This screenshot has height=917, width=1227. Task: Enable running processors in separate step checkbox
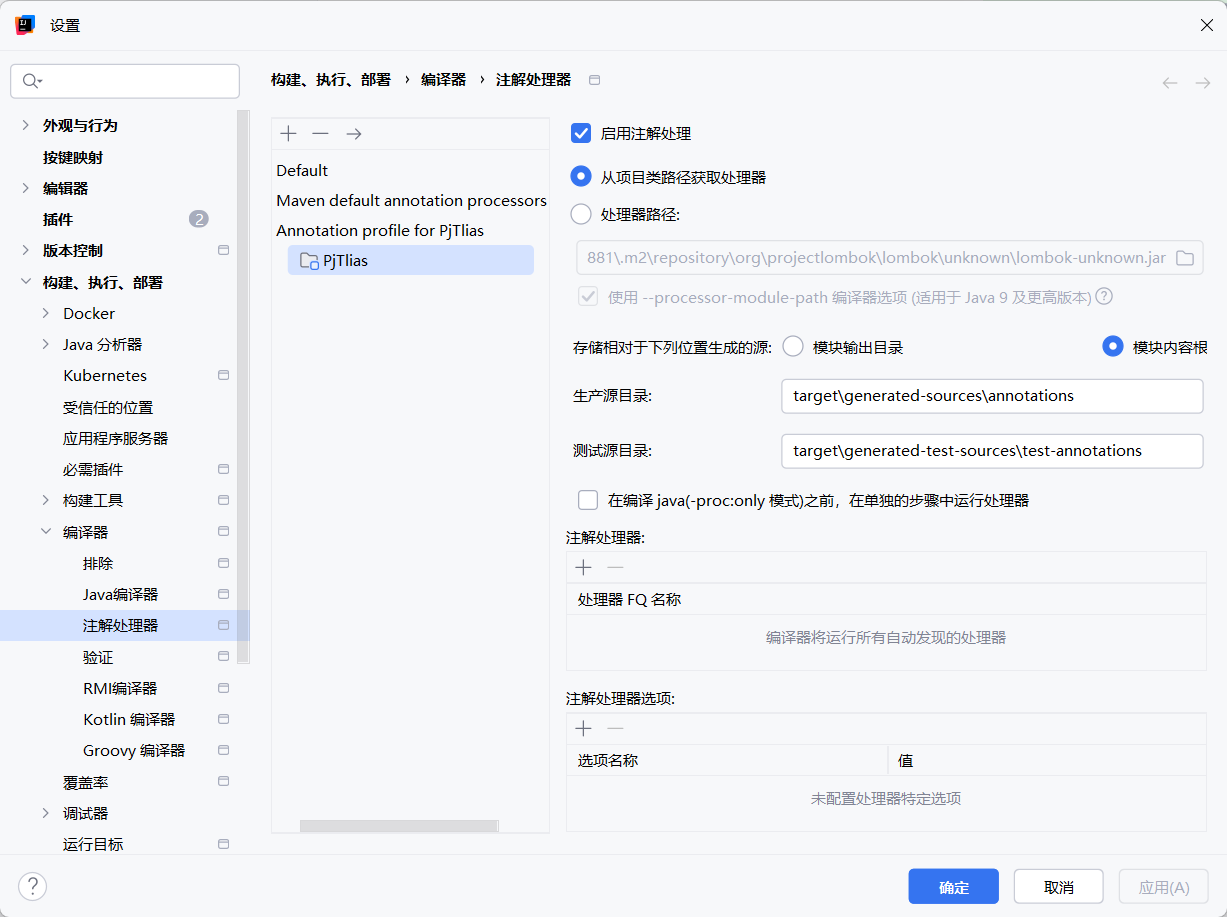click(588, 500)
